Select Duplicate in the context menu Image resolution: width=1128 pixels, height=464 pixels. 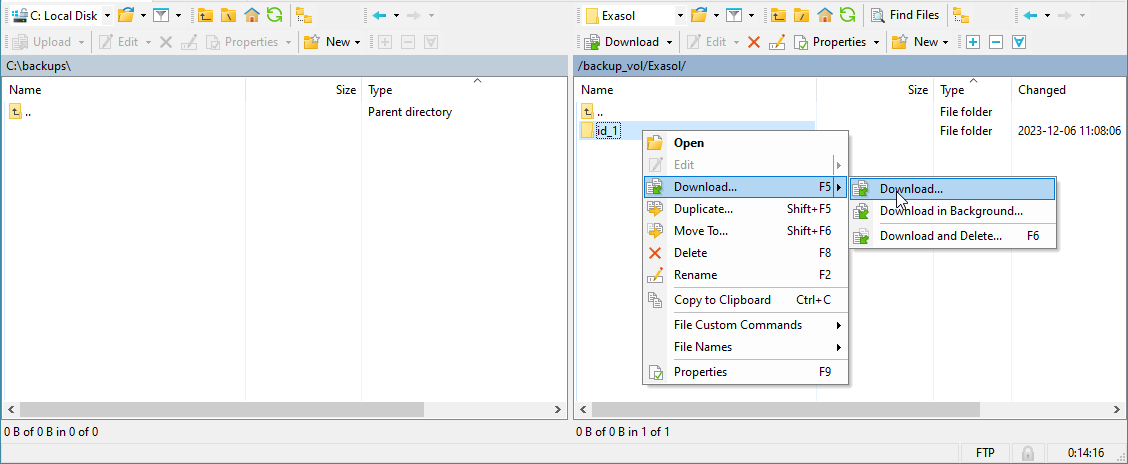coord(703,209)
